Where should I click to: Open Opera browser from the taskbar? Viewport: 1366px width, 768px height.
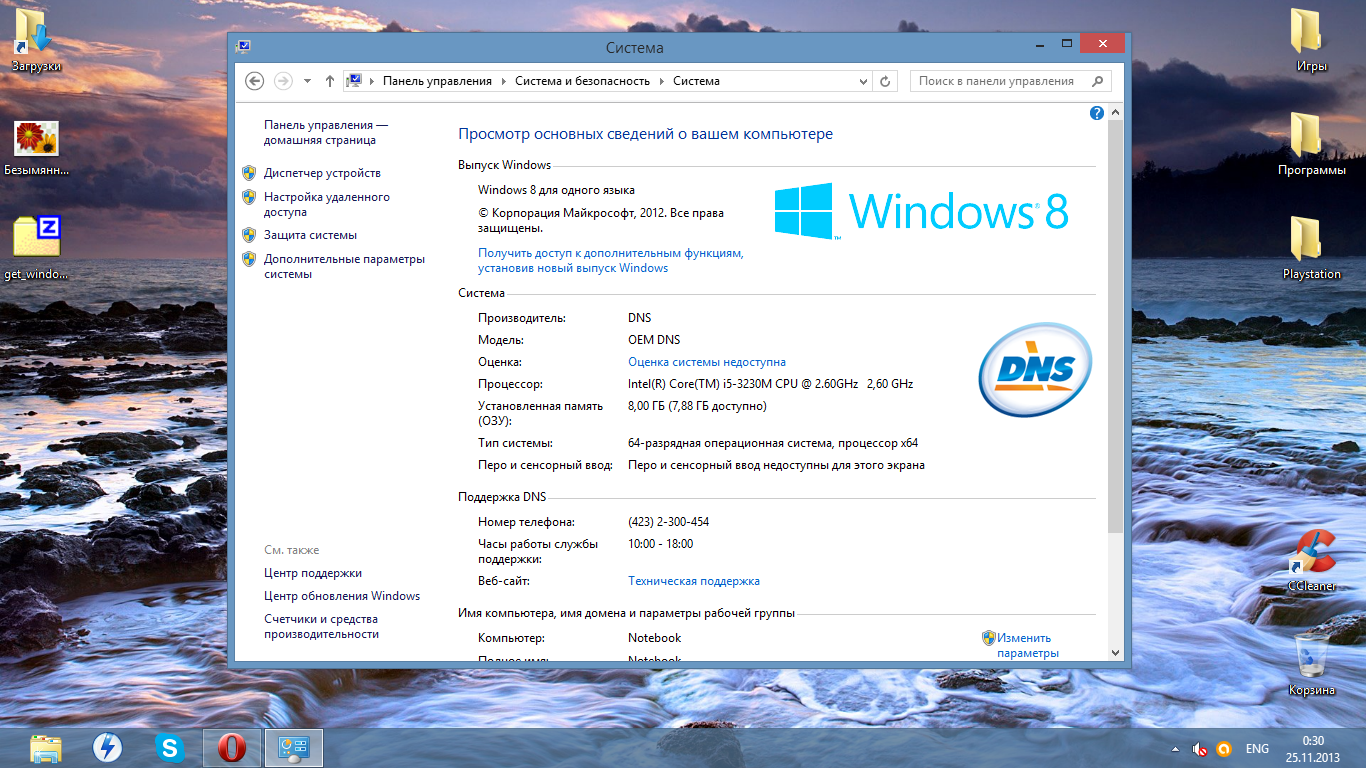pos(231,748)
